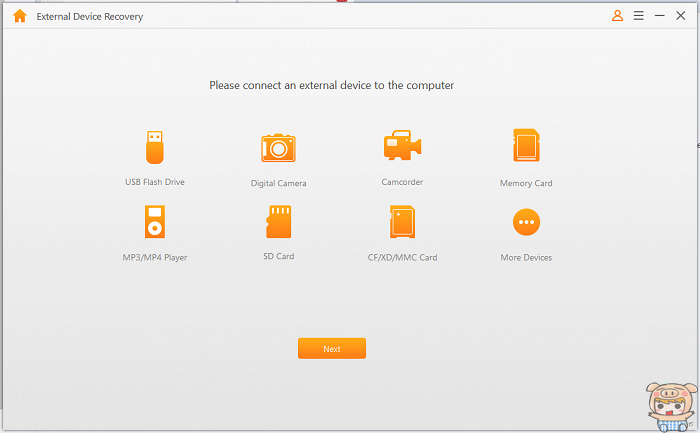Select the Memory Card icon

tap(526, 145)
